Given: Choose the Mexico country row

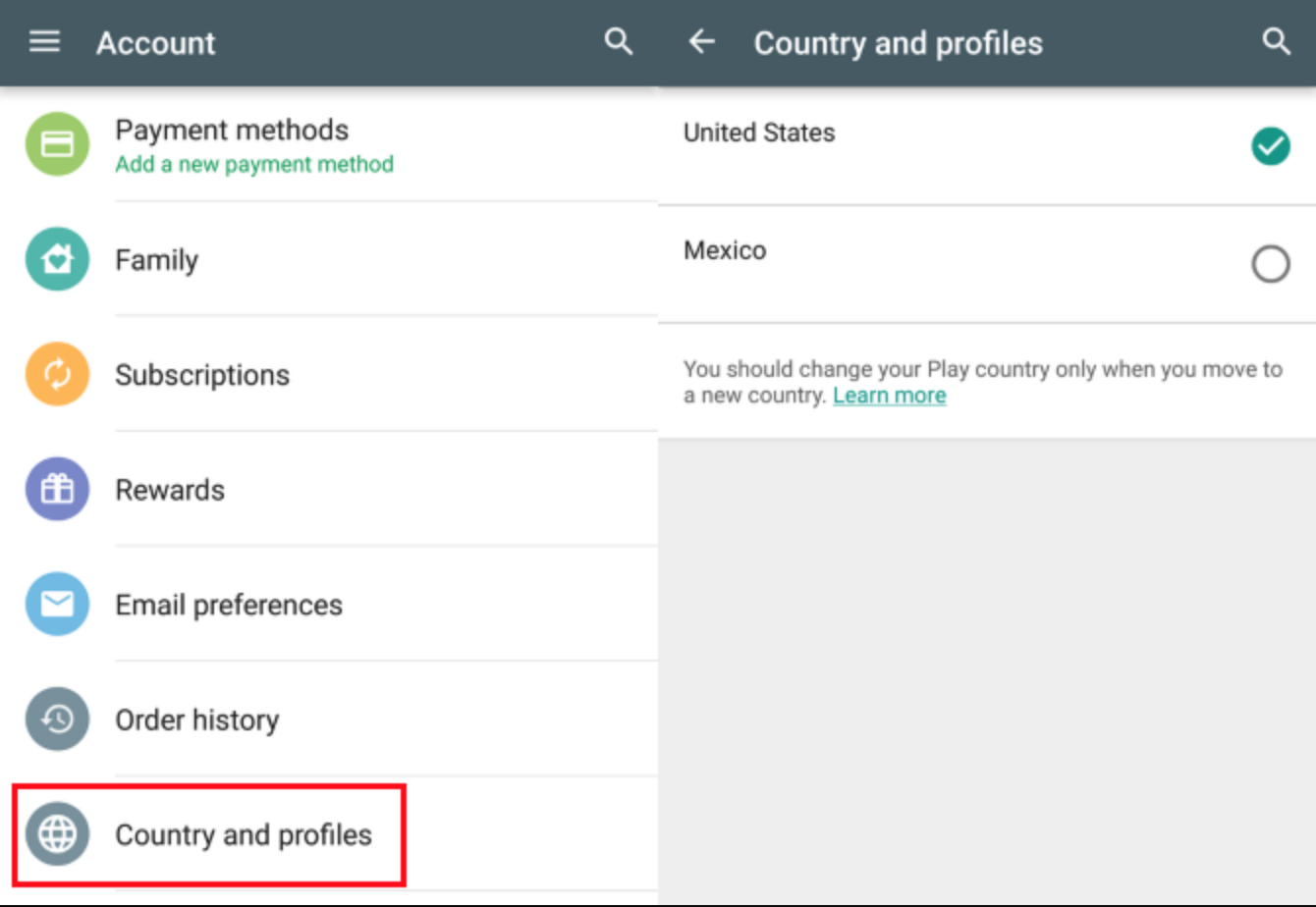Looking at the screenshot, I should 987,264.
